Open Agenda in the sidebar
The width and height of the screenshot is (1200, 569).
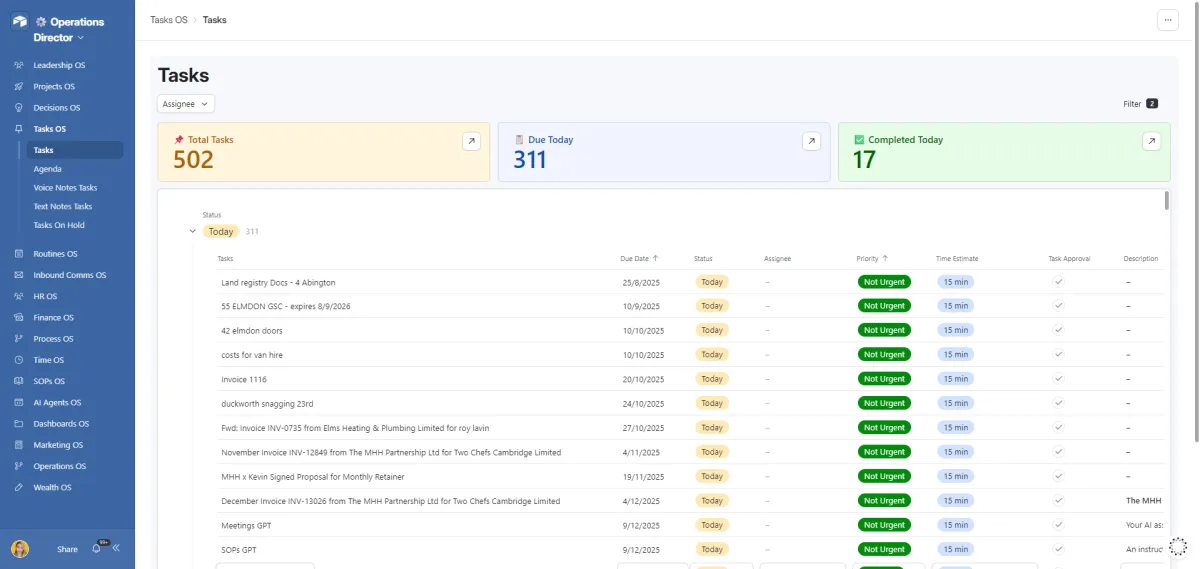point(48,169)
